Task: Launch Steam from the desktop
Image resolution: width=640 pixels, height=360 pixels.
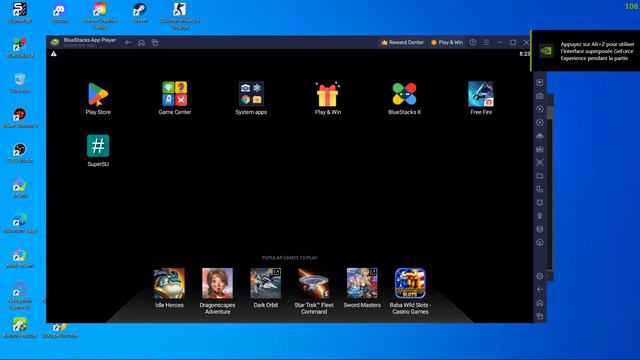Action: 140,13
